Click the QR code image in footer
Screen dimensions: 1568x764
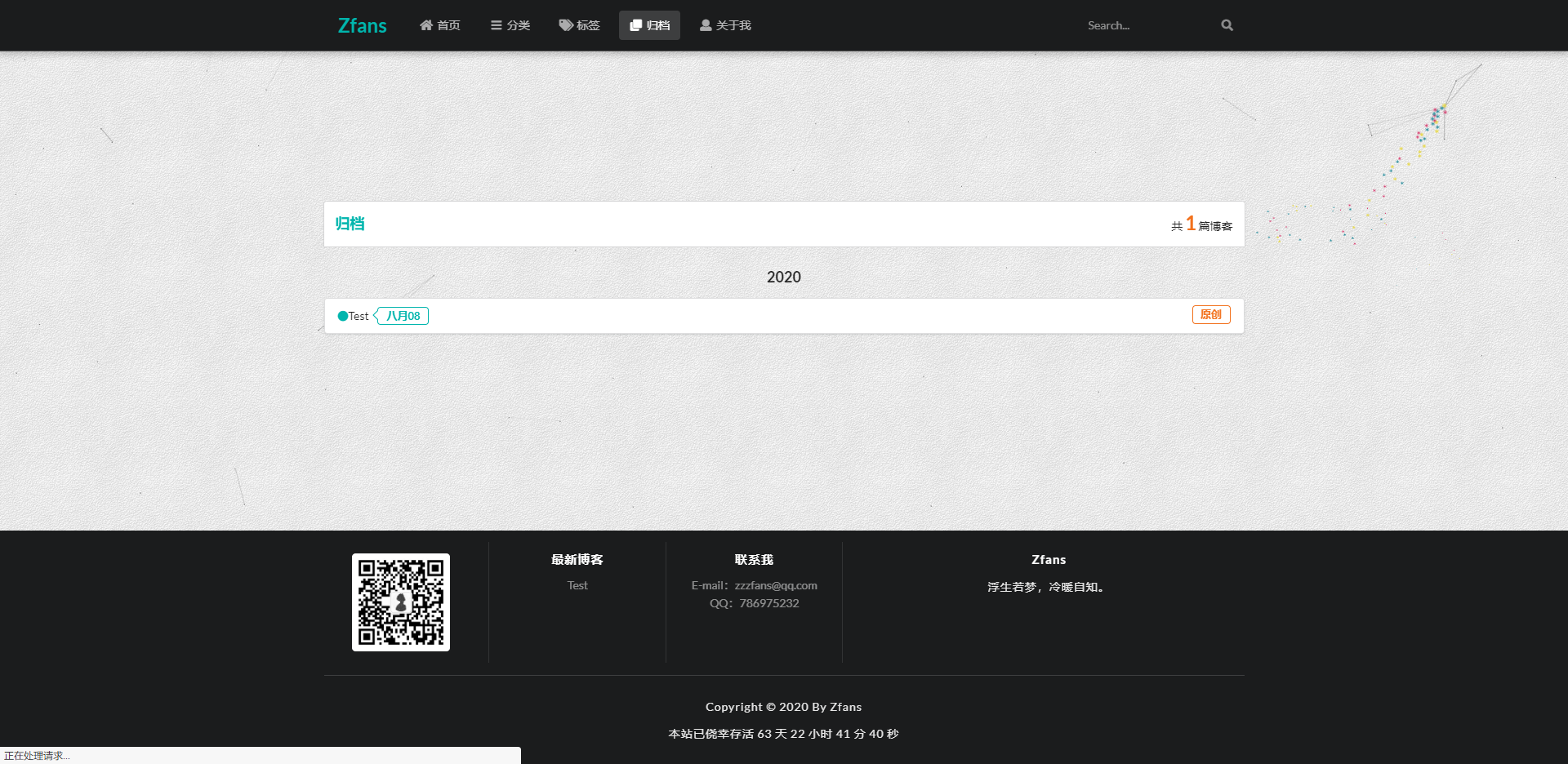tap(400, 602)
